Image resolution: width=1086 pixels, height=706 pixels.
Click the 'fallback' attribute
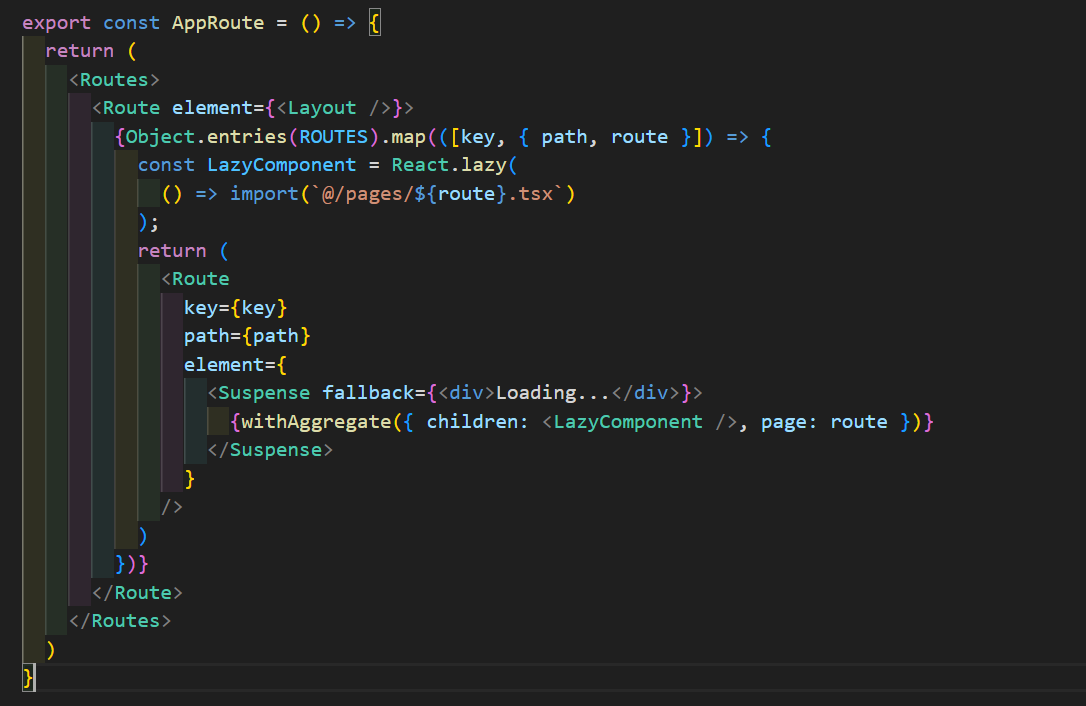(368, 393)
